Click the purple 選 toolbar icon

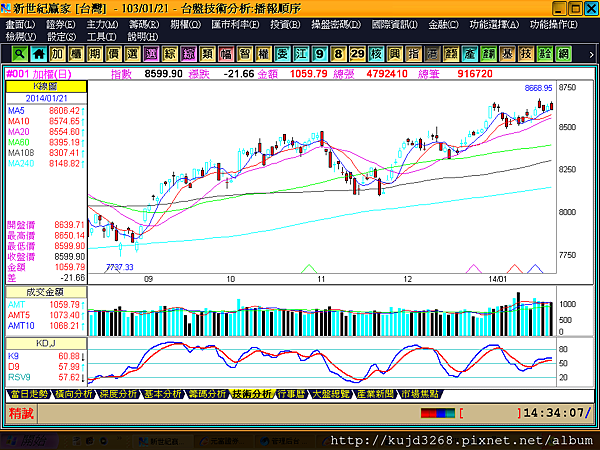pos(151,54)
